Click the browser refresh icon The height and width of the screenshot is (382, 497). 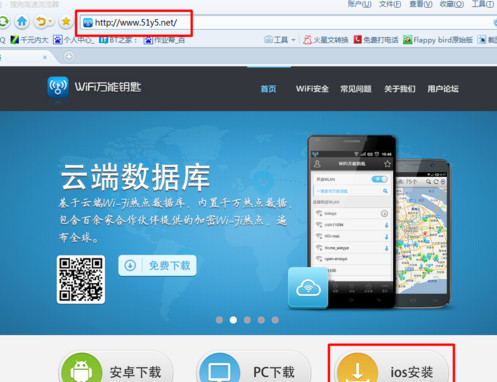3,22
